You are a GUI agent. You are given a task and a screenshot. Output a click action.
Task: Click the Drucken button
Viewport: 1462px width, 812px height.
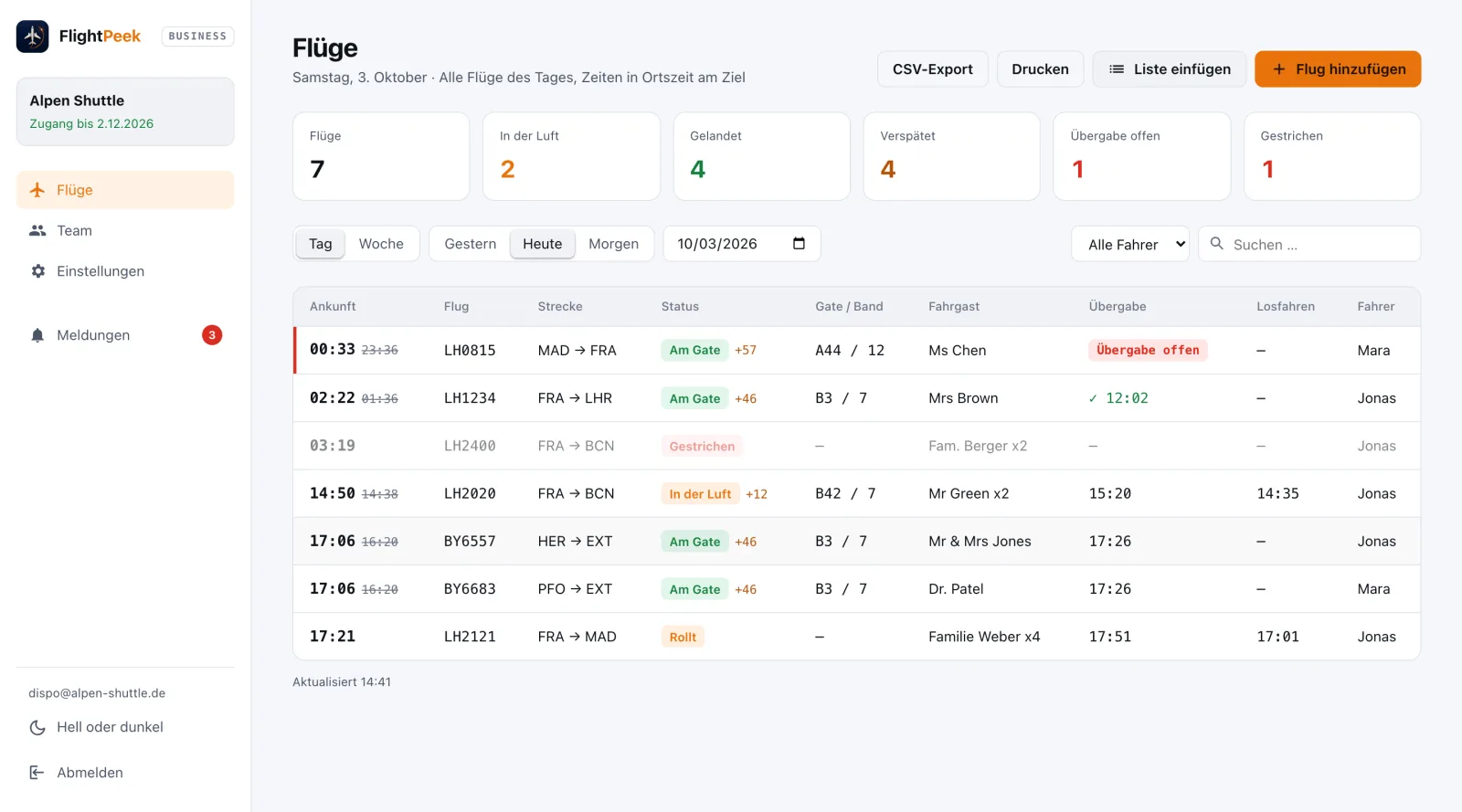click(1040, 69)
